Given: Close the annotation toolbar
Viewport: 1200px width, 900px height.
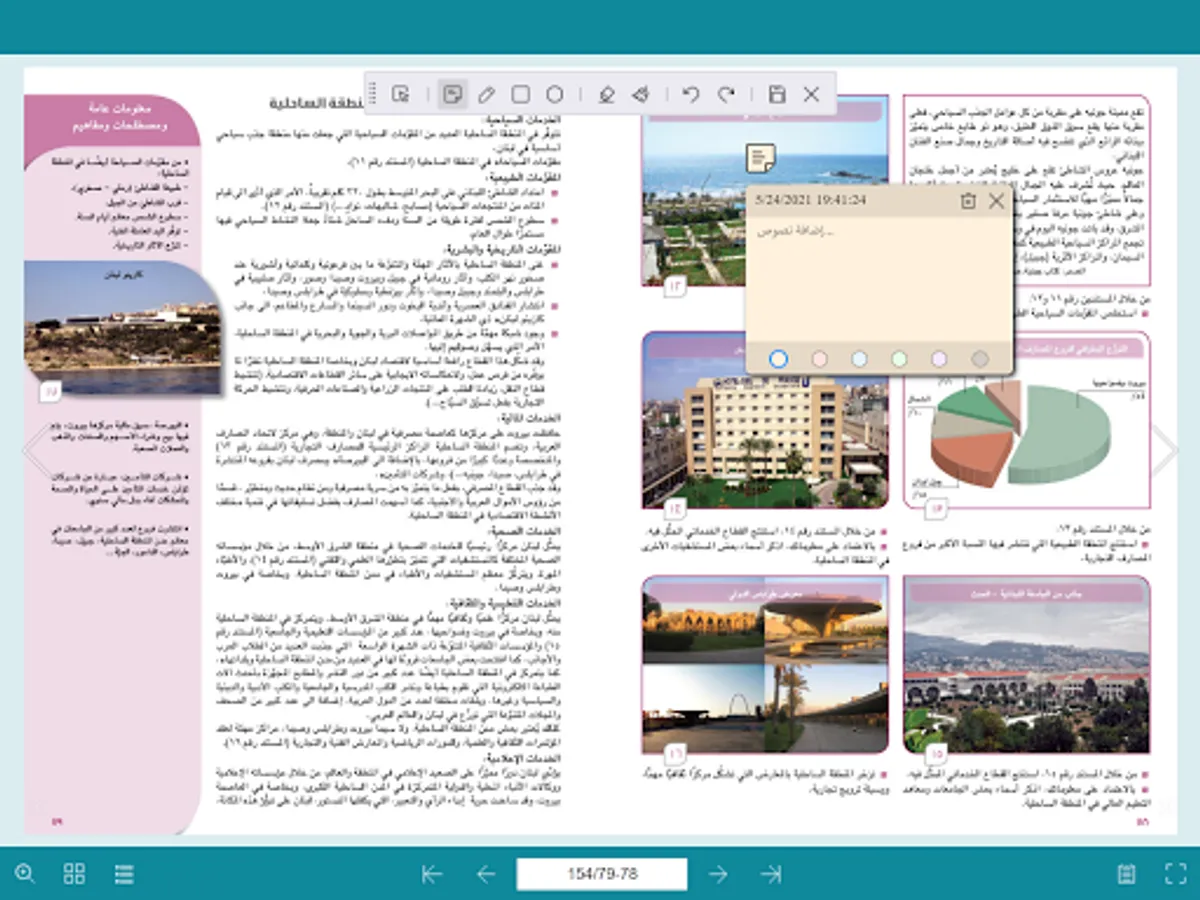Looking at the screenshot, I should 811,94.
